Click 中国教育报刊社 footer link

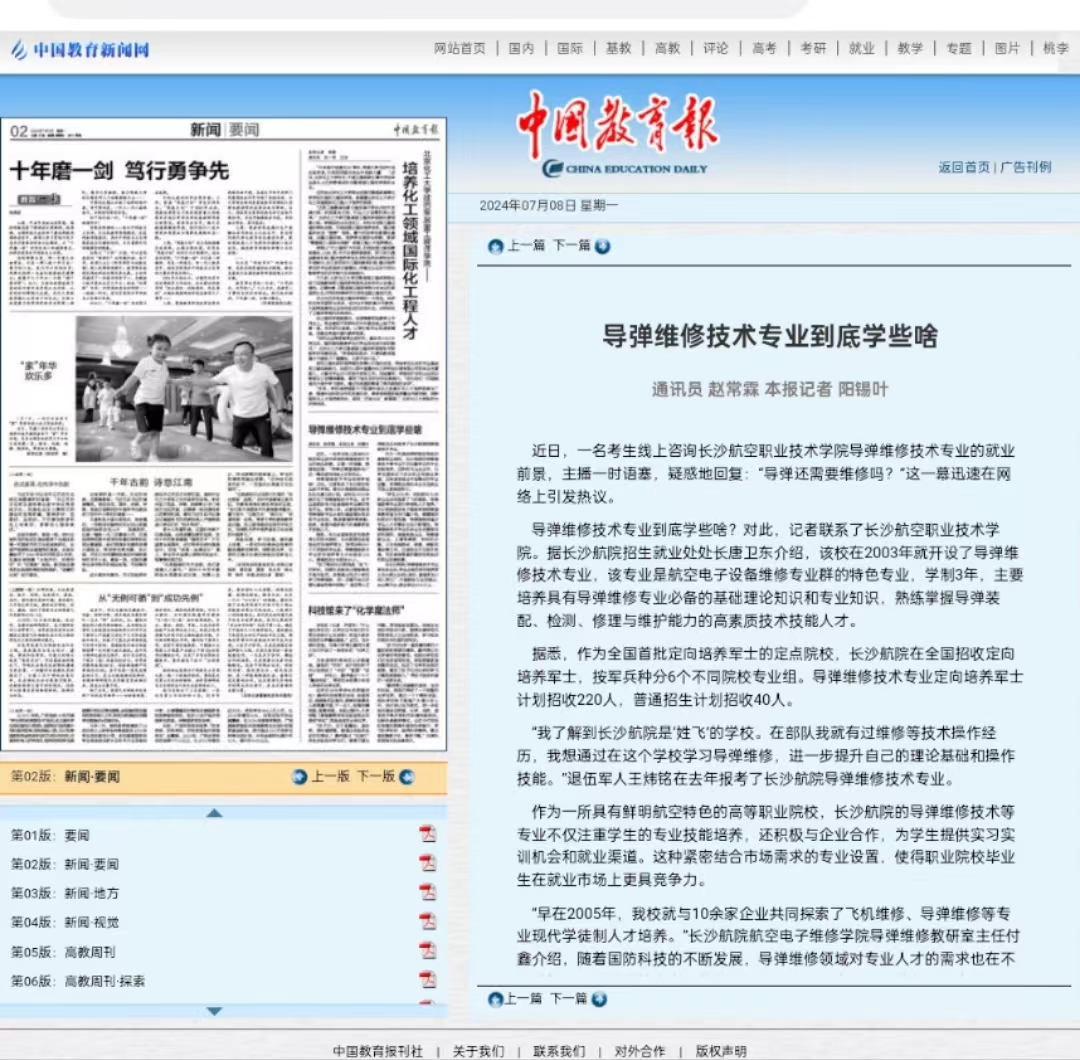click(x=377, y=1051)
